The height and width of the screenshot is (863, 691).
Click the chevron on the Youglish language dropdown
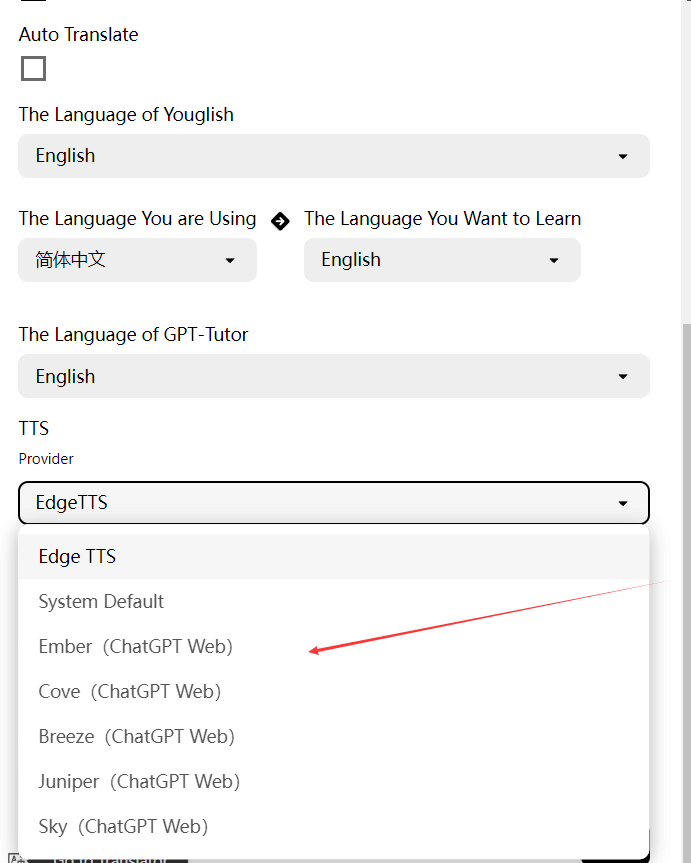623,156
